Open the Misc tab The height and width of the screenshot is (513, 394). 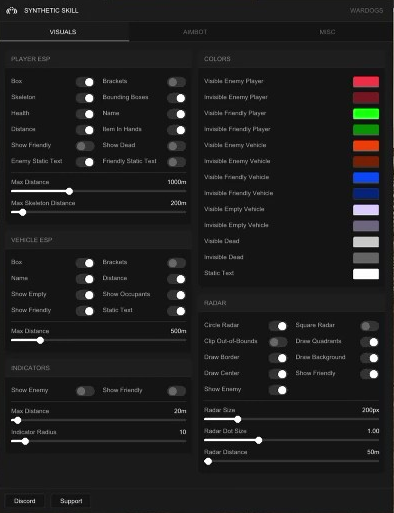click(327, 32)
